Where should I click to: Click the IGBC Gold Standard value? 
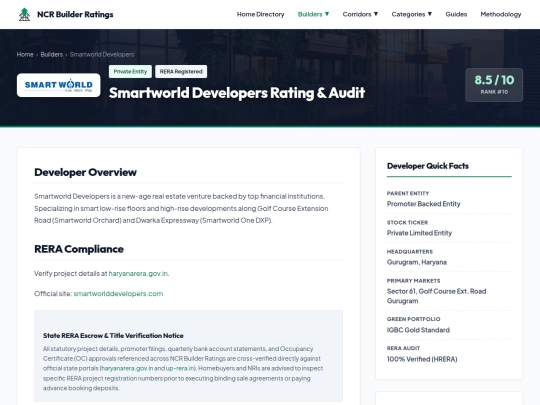pyautogui.click(x=418, y=330)
